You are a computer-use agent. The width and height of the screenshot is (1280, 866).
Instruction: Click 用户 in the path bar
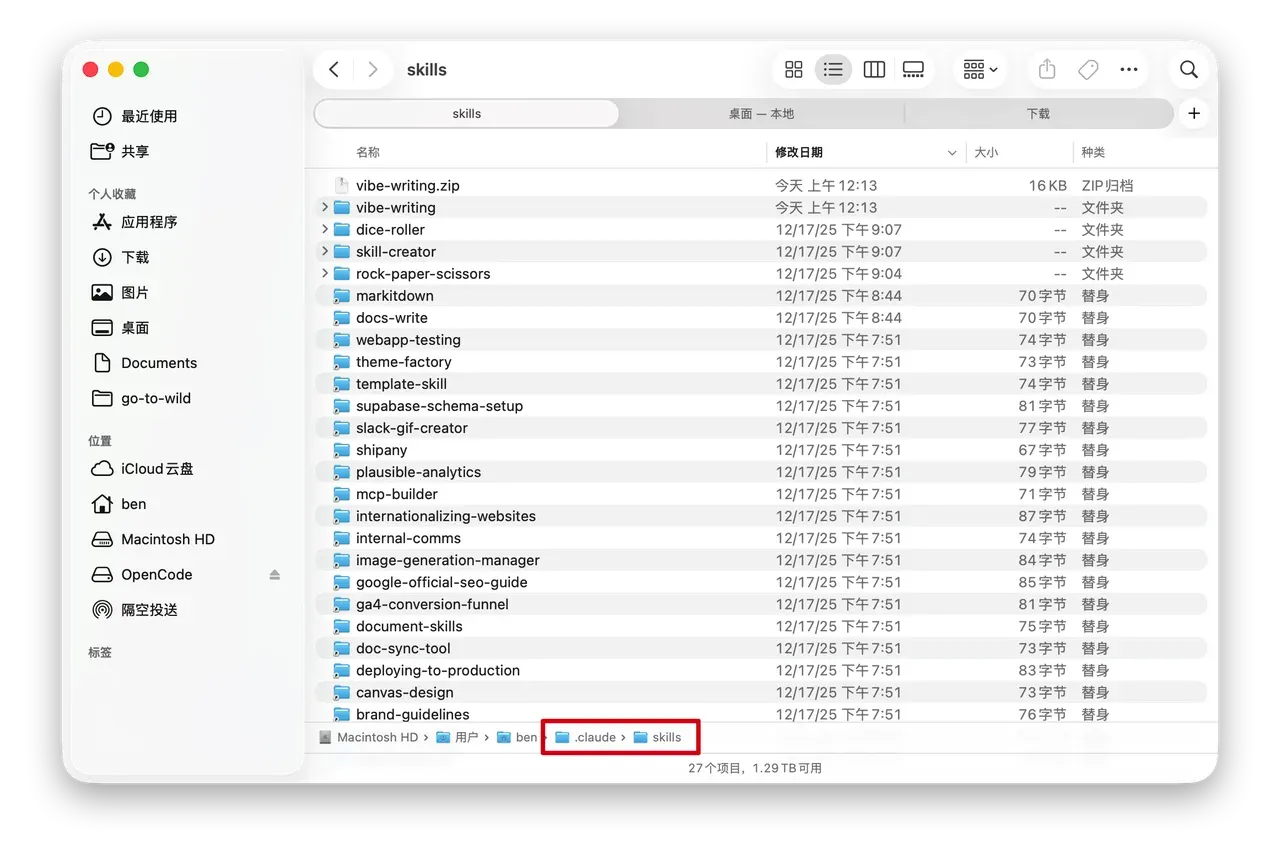(457, 737)
